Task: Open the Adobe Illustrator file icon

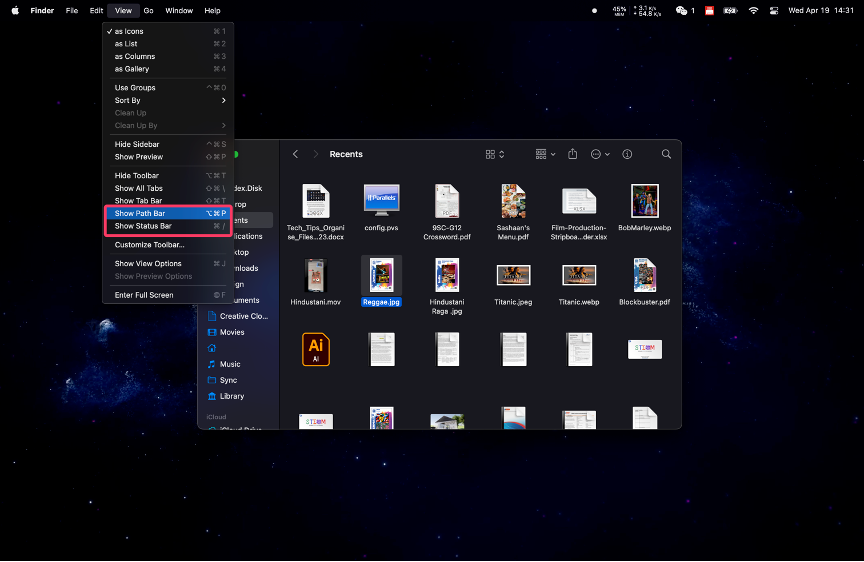Action: point(316,348)
